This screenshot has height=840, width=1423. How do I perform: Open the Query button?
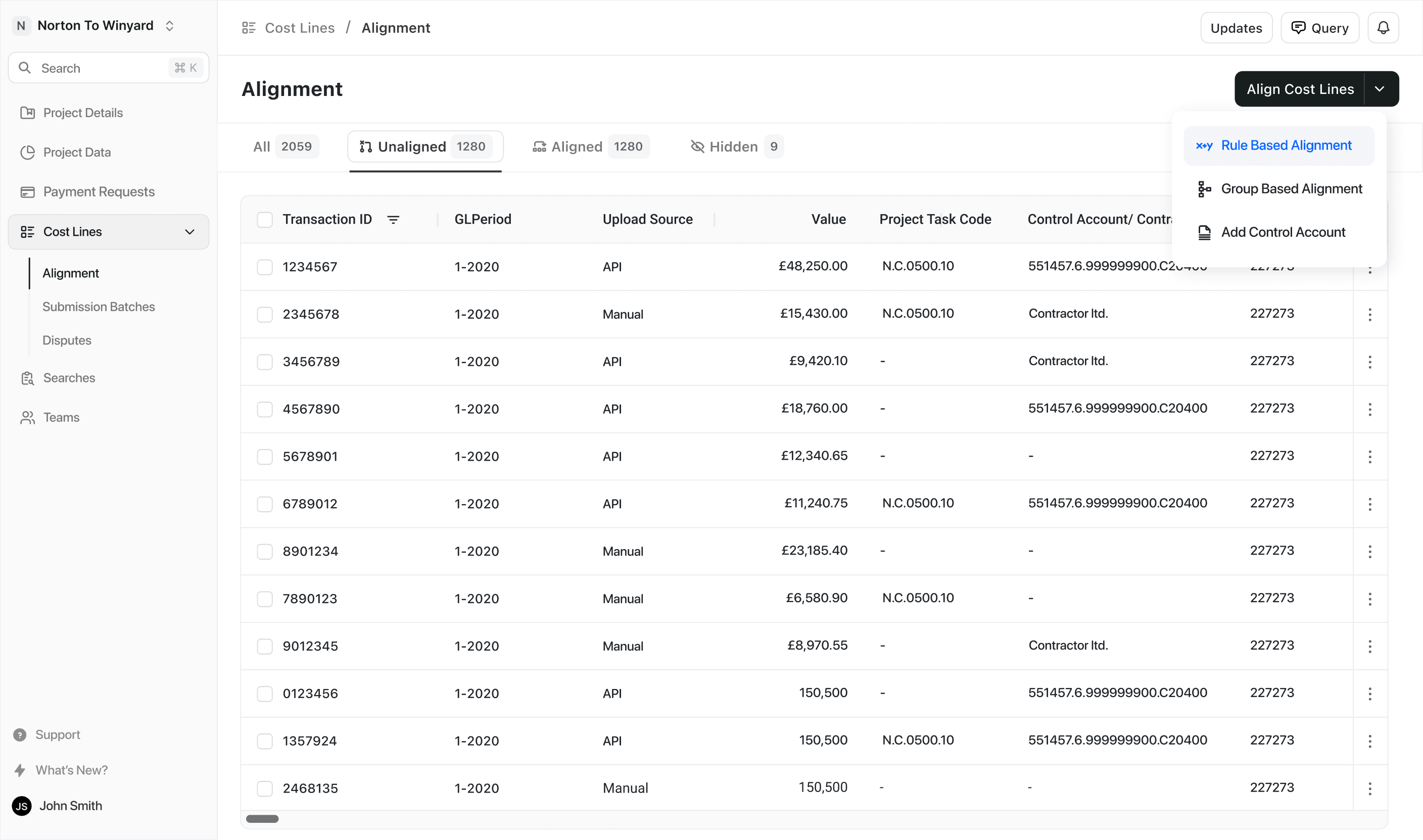pos(1319,28)
